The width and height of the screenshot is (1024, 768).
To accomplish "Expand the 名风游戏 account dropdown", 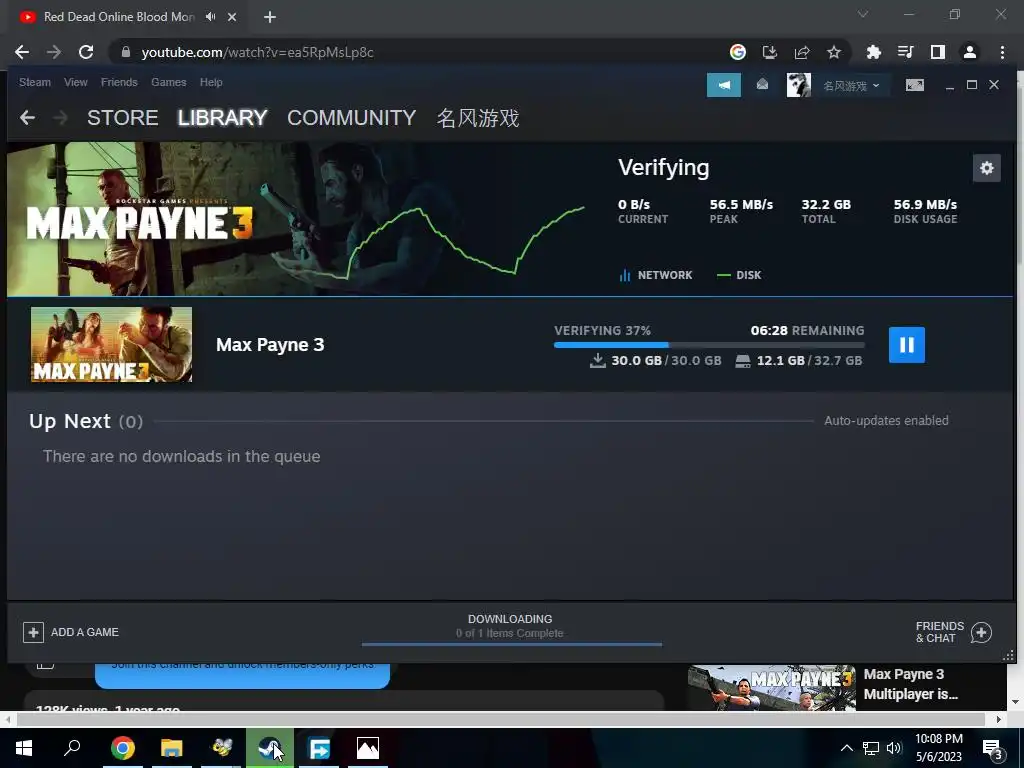I will point(851,86).
